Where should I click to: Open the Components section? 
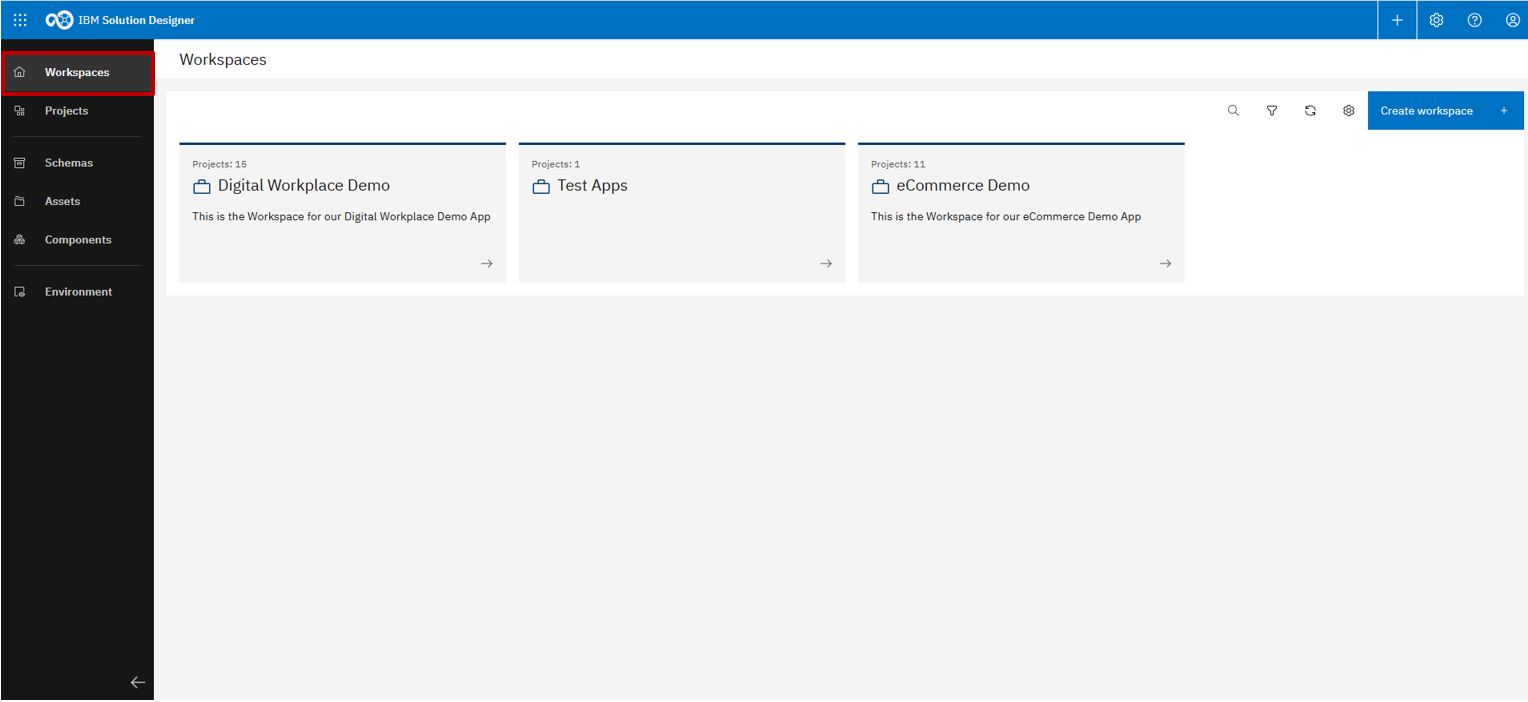(77, 239)
